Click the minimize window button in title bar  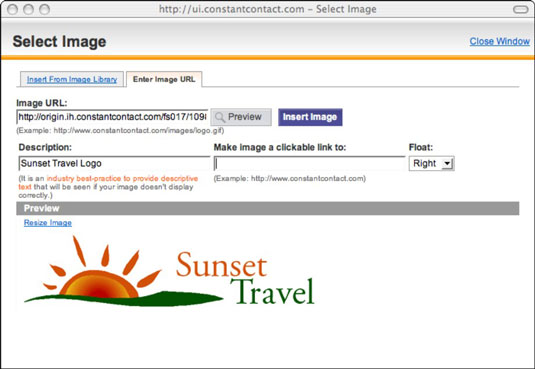click(28, 9)
